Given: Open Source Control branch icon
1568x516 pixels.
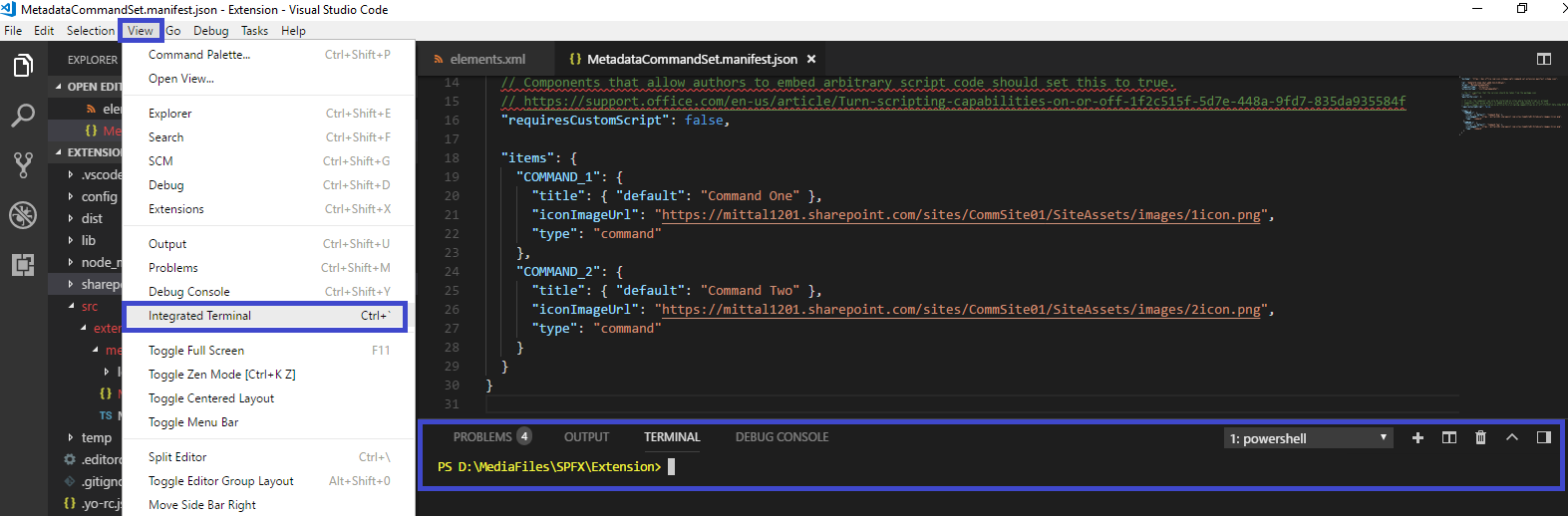Looking at the screenshot, I should click(23, 165).
